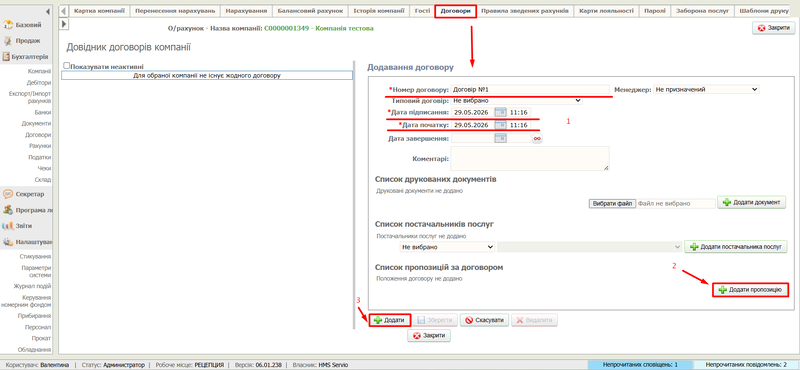
Task: Open the Налаштування module
Action: tap(27, 242)
